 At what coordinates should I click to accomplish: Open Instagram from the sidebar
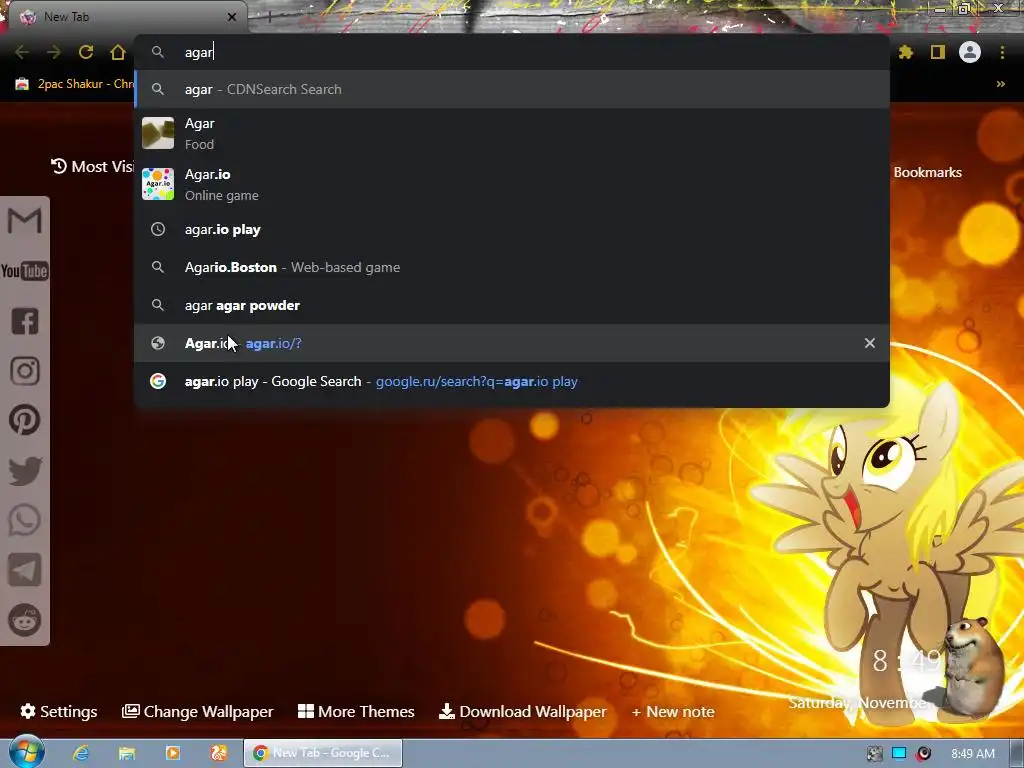(x=25, y=371)
